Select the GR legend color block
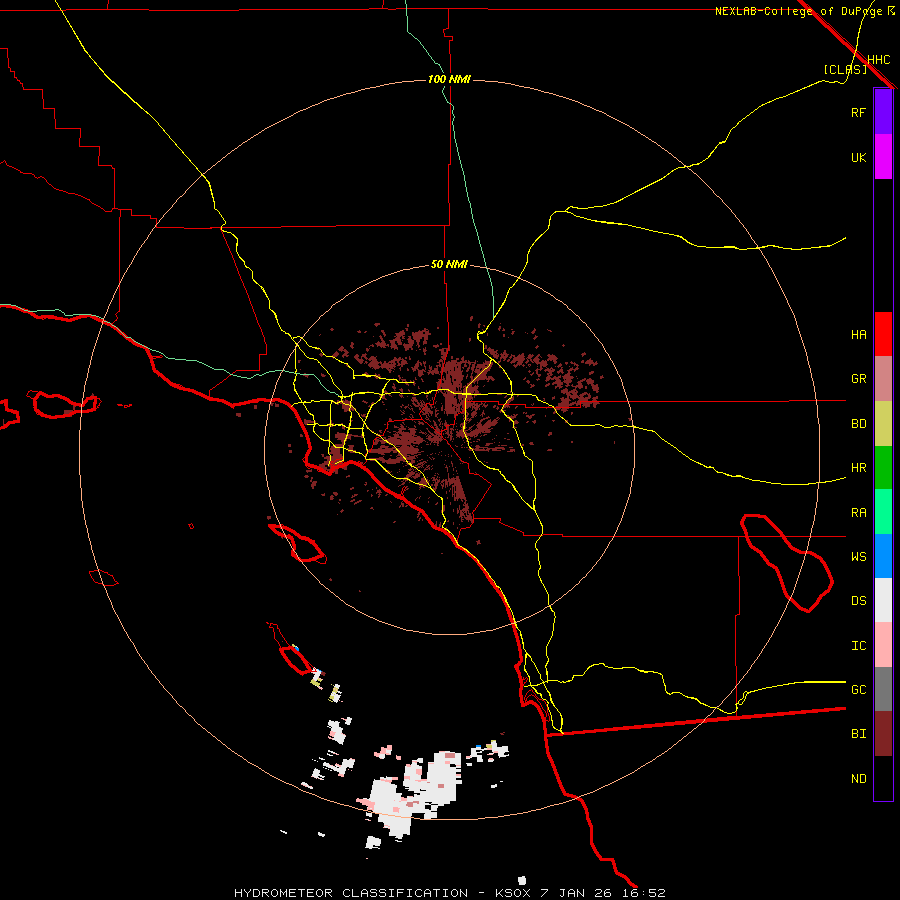This screenshot has height=900, width=900. click(x=883, y=378)
